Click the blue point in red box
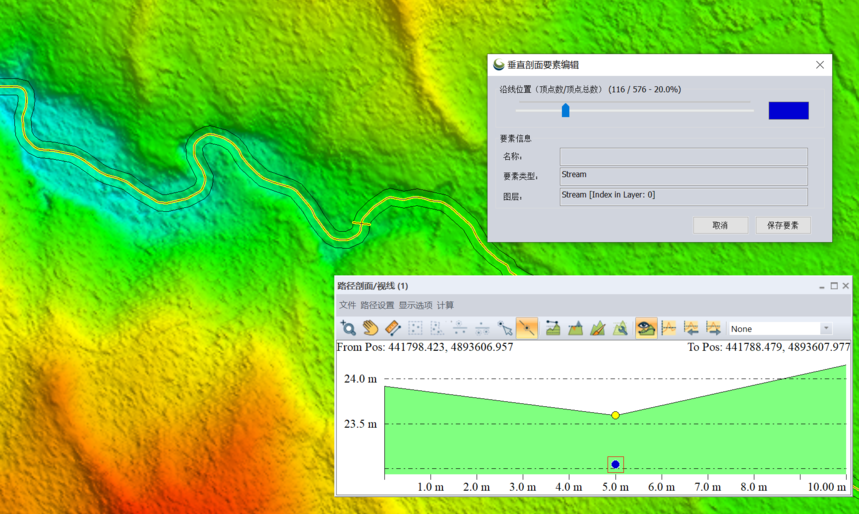 (x=615, y=464)
